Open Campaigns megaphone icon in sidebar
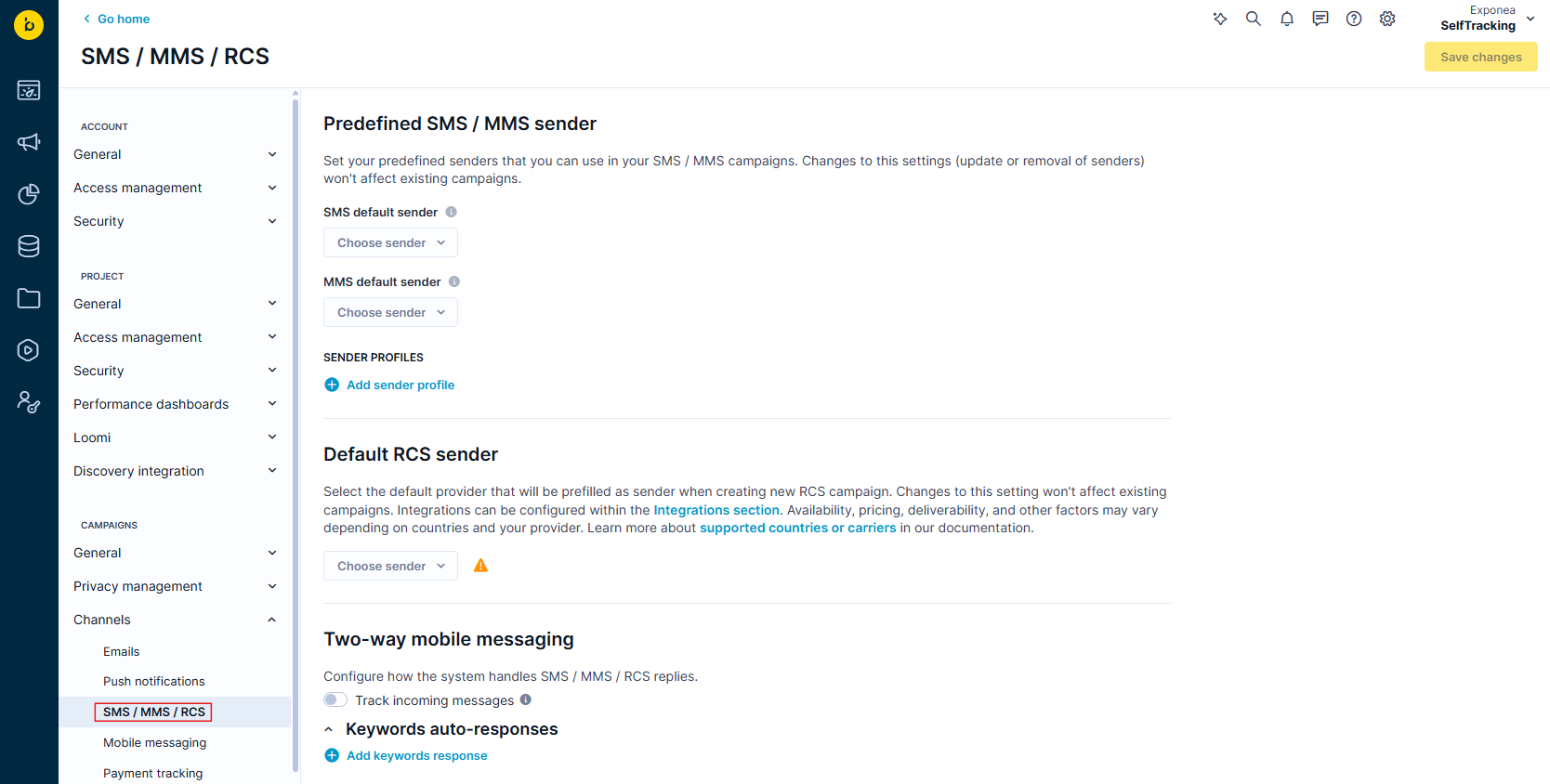This screenshot has height=784, width=1550. click(x=29, y=142)
